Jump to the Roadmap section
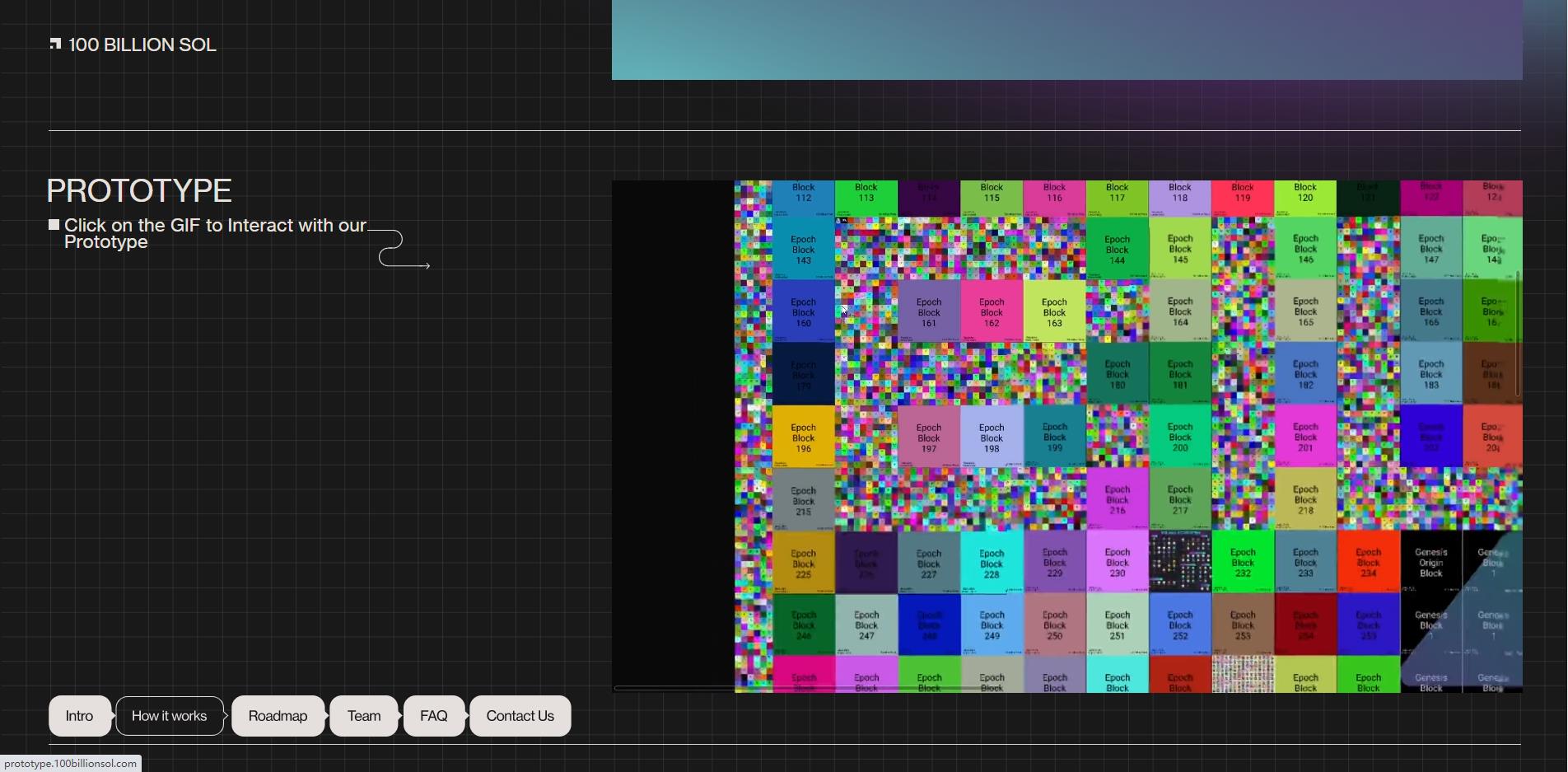 click(278, 716)
